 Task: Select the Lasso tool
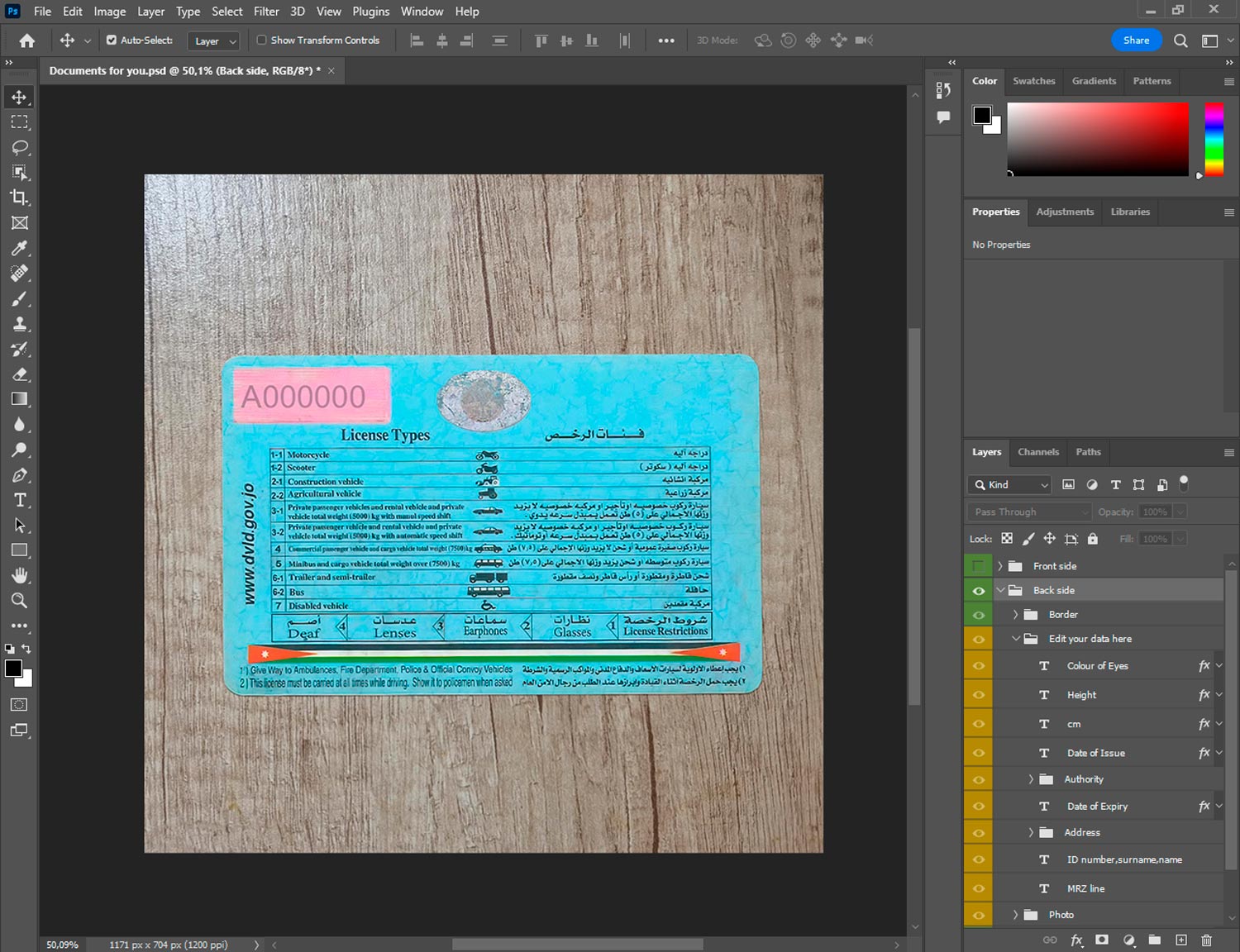coord(20,147)
